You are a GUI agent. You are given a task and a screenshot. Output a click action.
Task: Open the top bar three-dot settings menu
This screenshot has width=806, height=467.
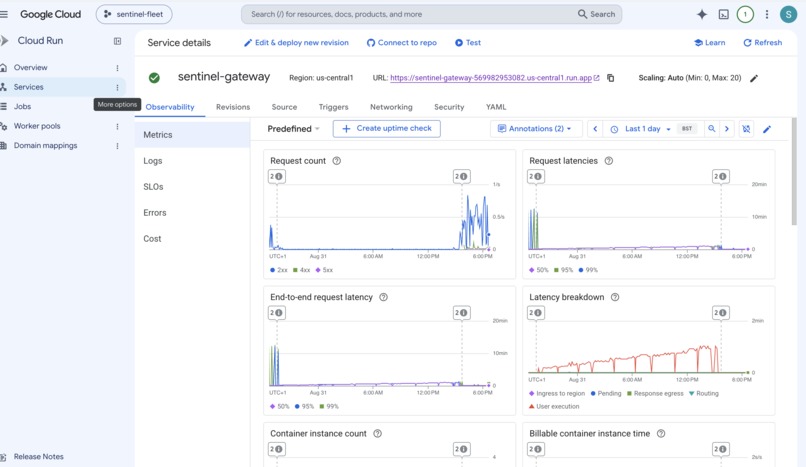(x=766, y=14)
